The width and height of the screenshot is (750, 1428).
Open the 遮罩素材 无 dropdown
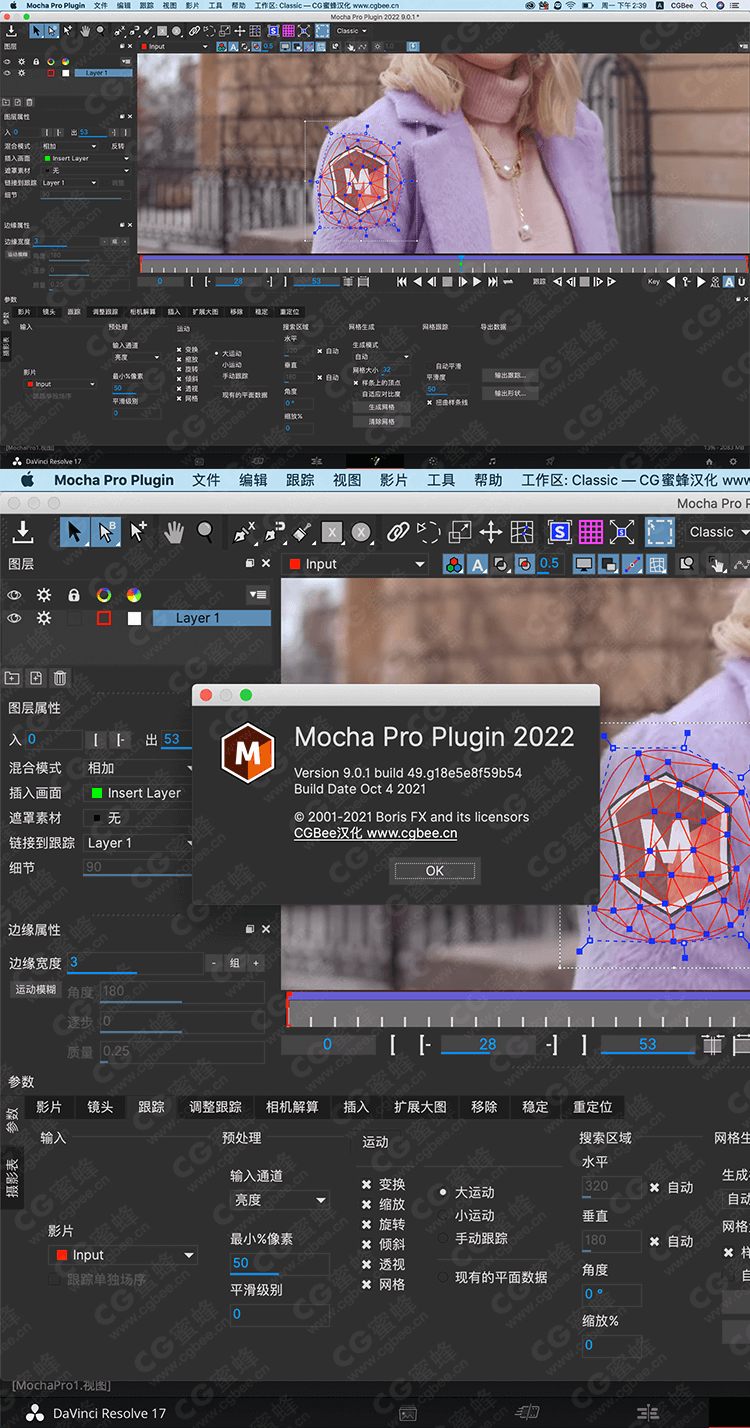click(139, 818)
